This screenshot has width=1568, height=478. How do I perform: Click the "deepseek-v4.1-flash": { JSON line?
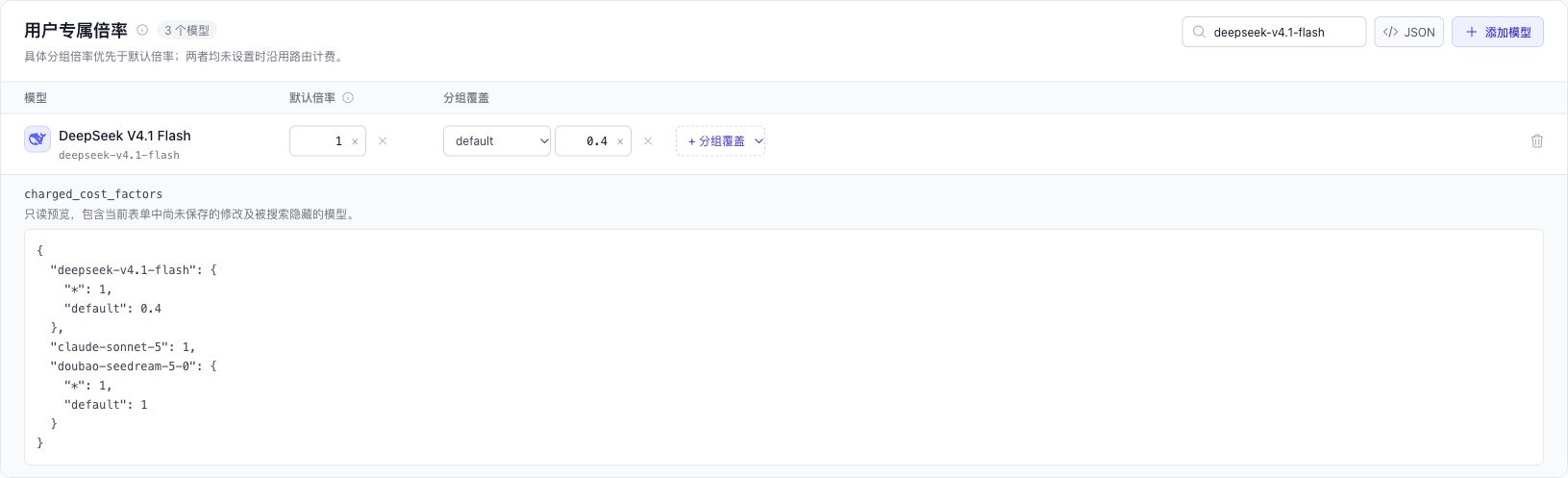[x=134, y=269]
